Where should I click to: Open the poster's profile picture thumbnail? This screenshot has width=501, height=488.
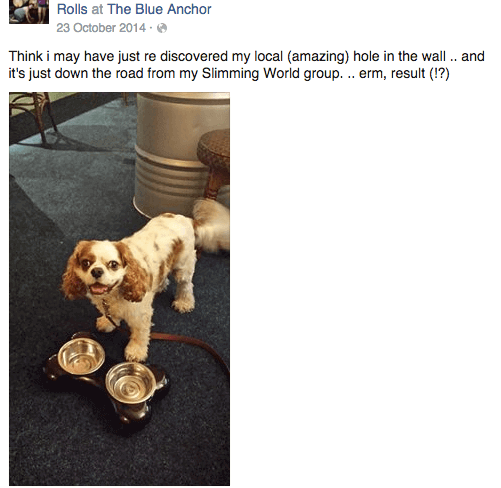(29, 11)
